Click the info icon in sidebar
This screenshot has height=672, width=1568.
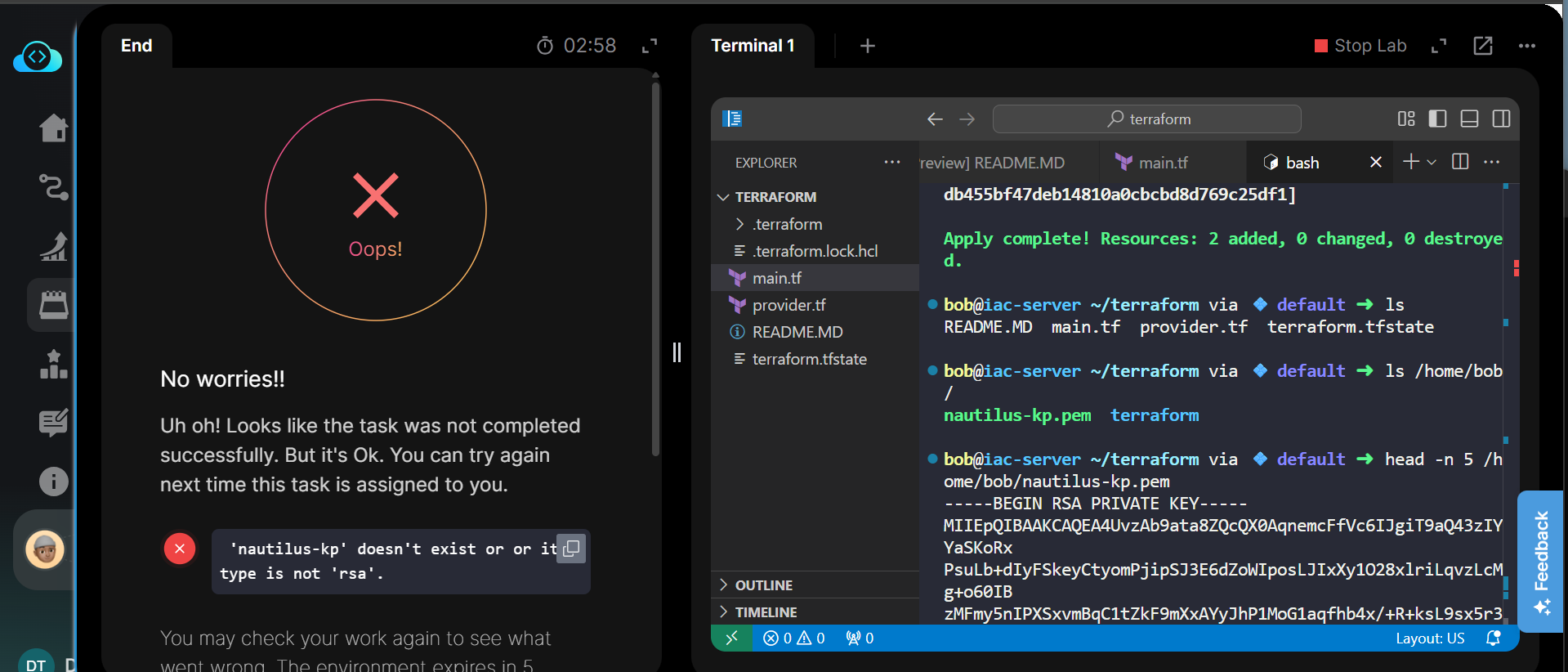53,482
